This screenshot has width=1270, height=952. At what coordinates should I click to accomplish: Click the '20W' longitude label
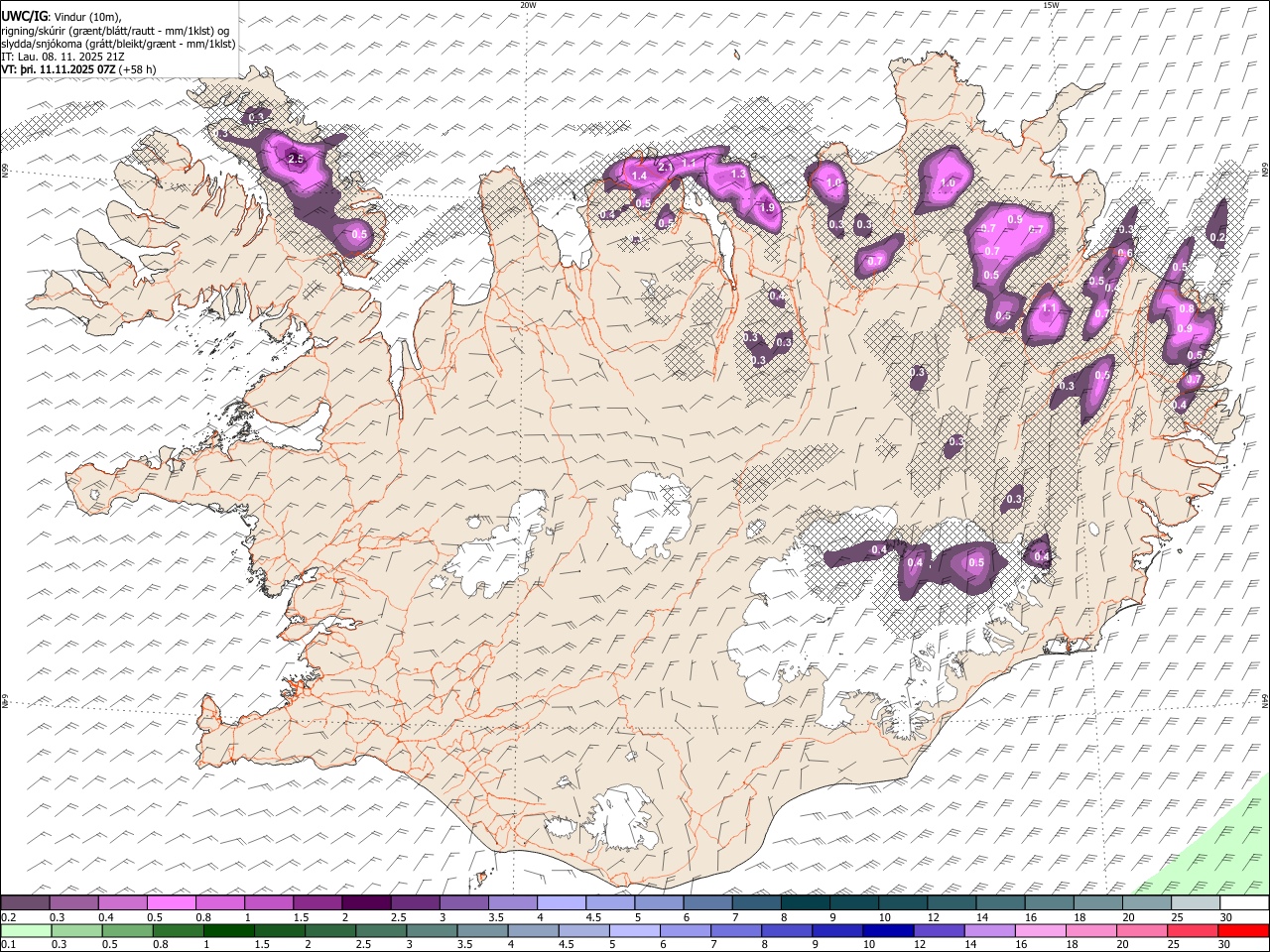pos(528,5)
